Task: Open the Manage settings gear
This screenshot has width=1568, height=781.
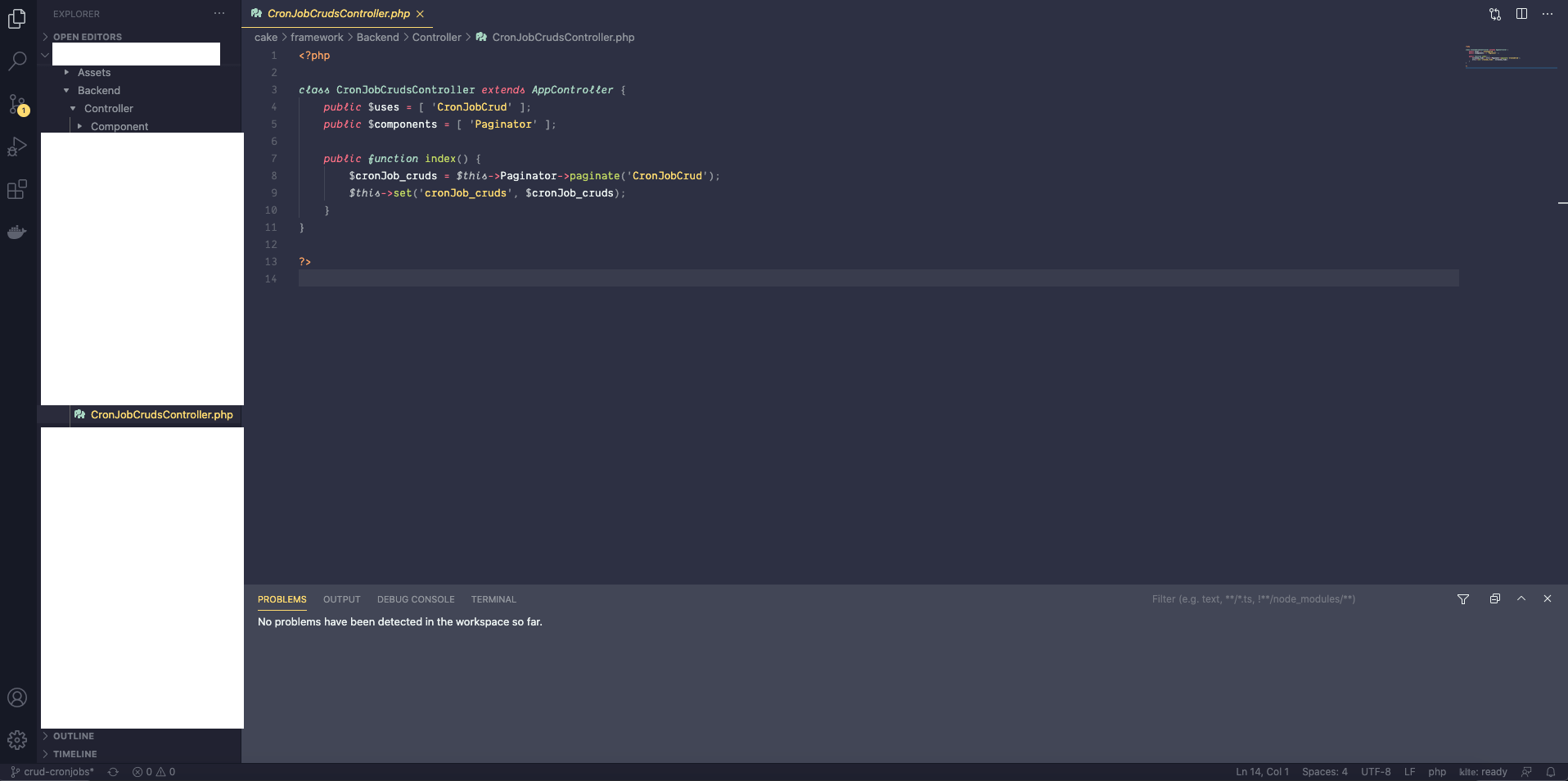Action: [18, 739]
